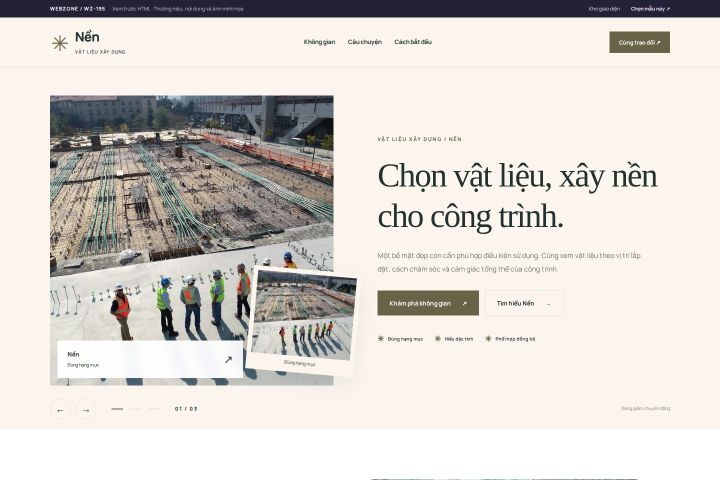
Task: Click the star icon beside Đúng hạng mục
Action: tap(381, 339)
